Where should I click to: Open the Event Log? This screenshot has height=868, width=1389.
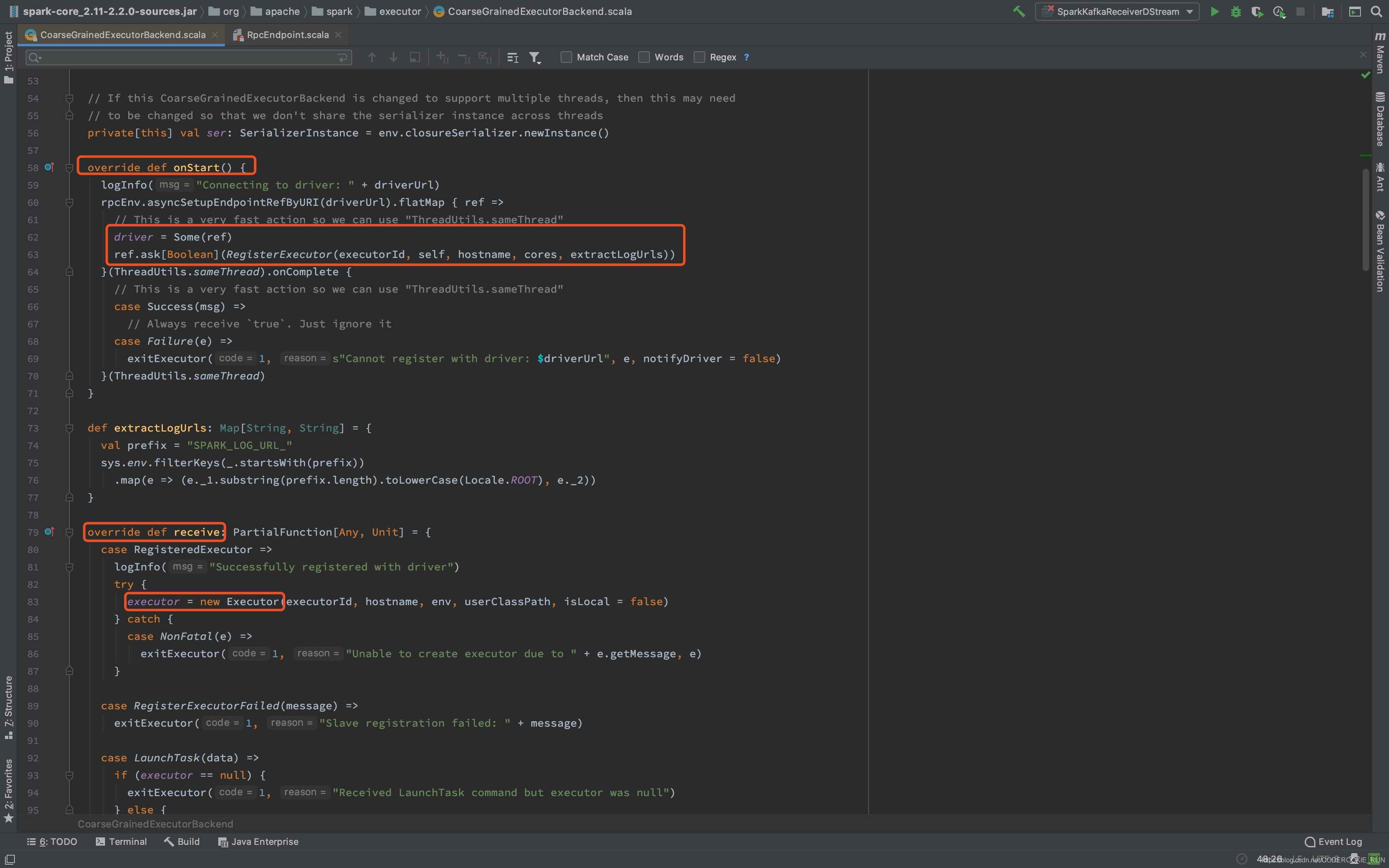1333,842
